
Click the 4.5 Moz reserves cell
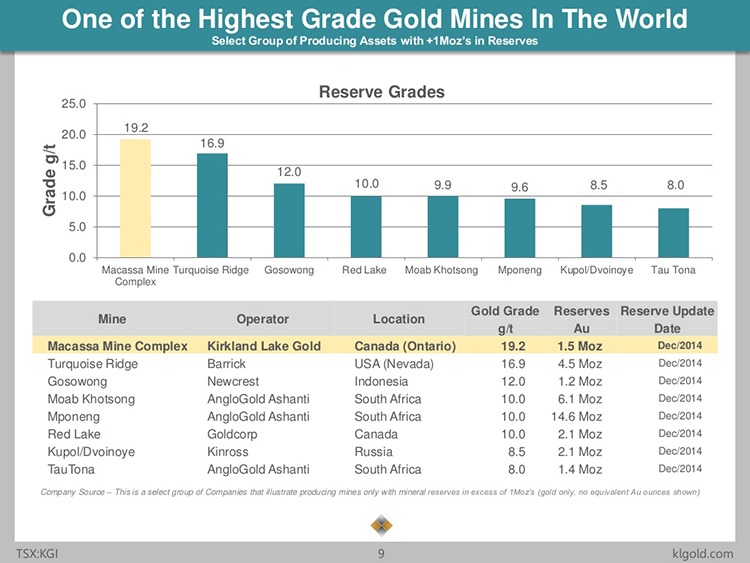[580, 364]
